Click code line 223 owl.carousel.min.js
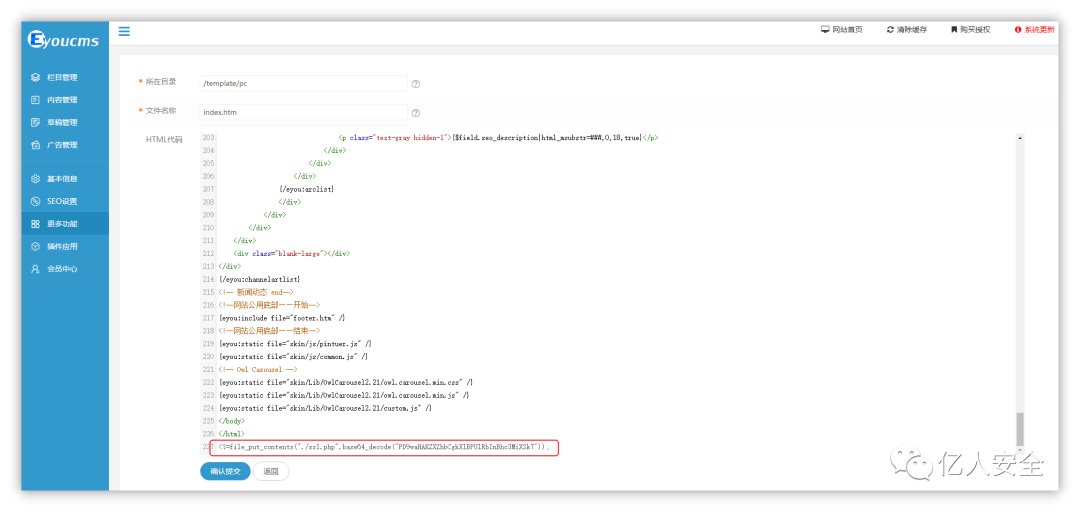 [x=344, y=395]
